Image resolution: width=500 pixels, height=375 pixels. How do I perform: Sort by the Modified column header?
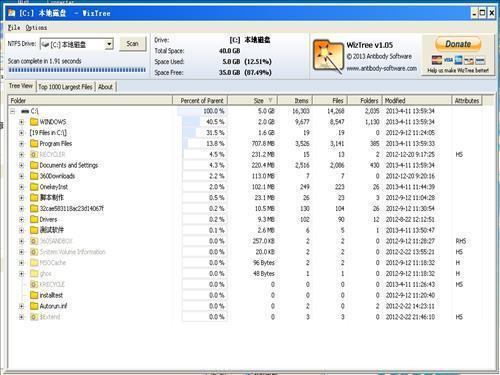(x=417, y=100)
